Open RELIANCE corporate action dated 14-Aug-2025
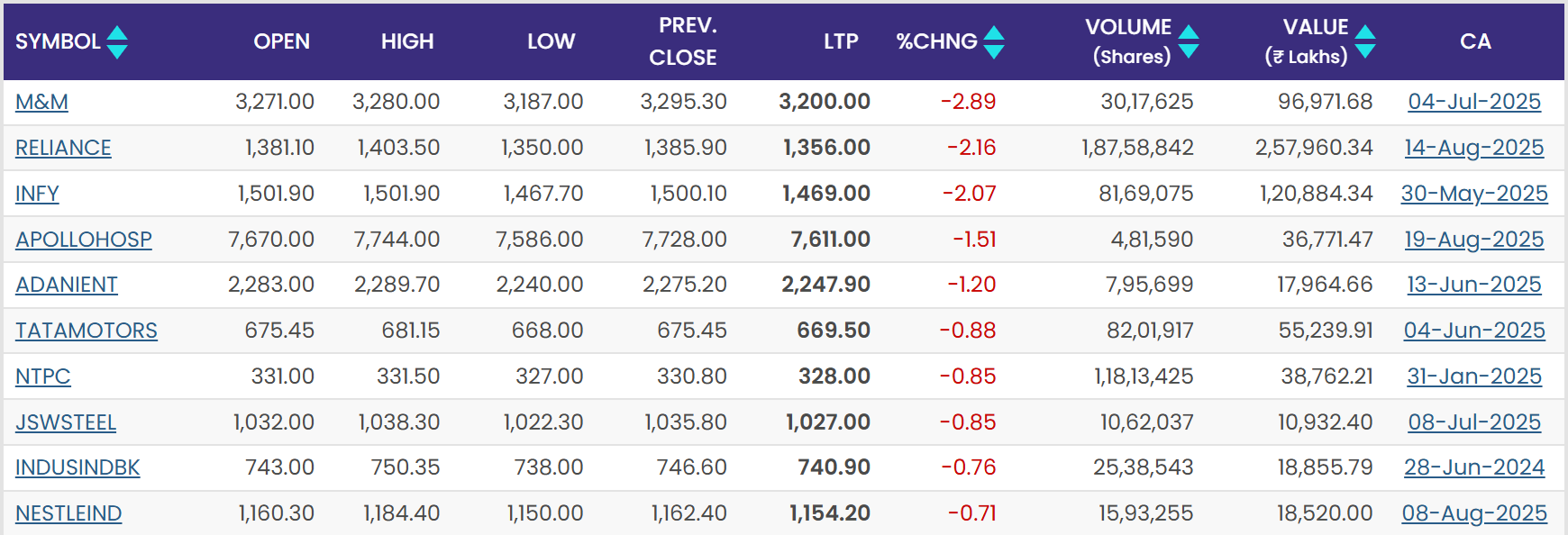1568x535 pixels. (1474, 148)
